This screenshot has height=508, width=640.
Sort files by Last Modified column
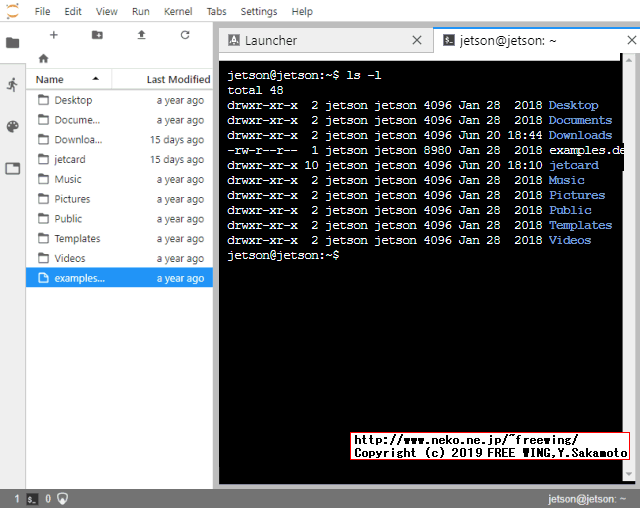click(x=177, y=79)
